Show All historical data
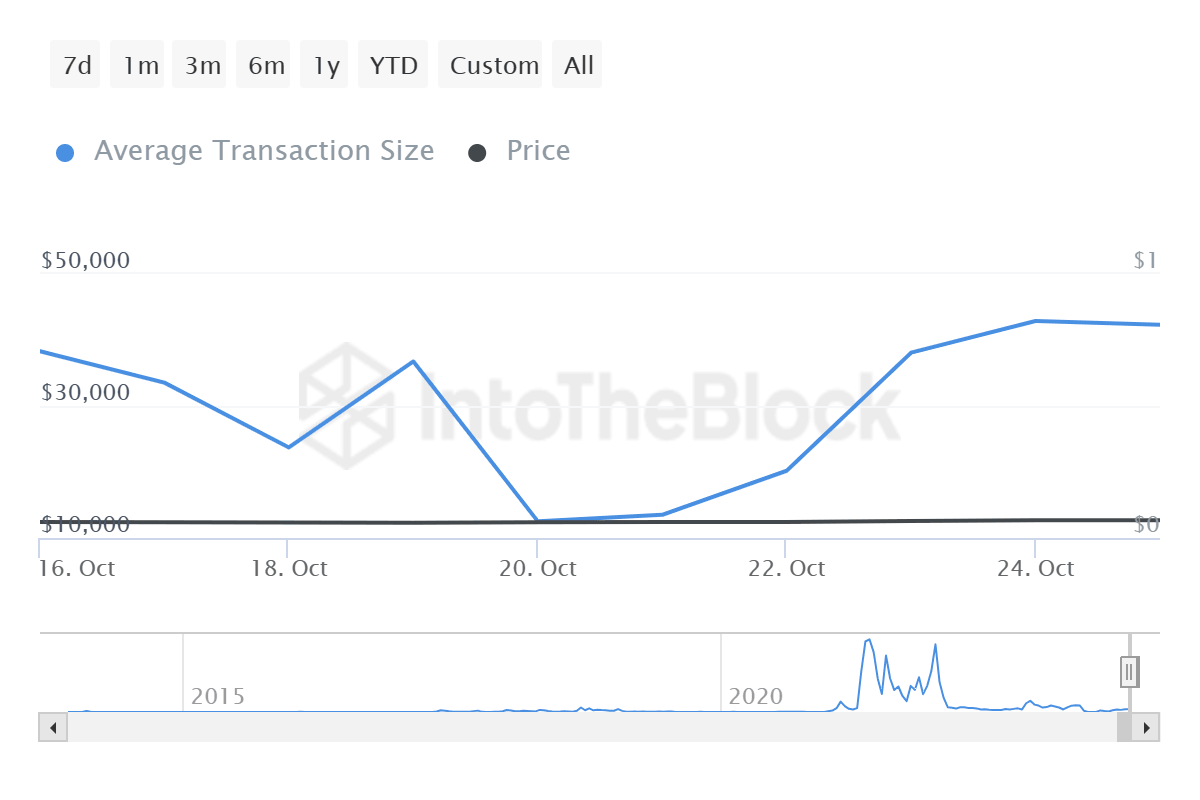Viewport: 1200px width, 800px height. [578, 66]
